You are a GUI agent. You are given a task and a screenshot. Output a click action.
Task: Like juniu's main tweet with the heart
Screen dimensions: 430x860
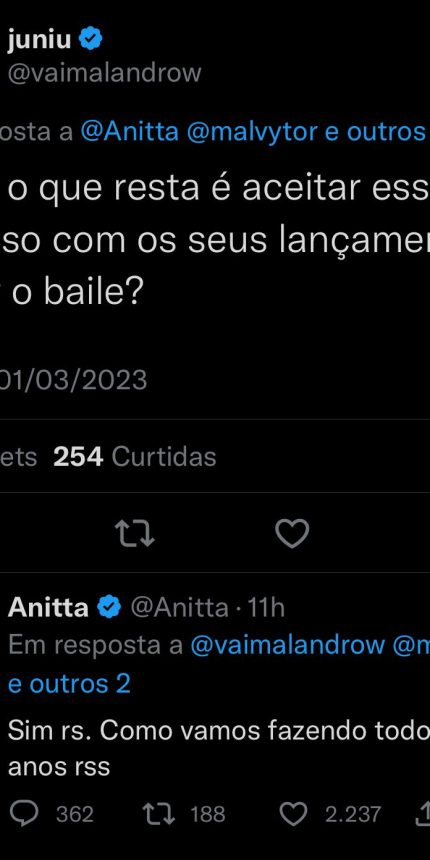[x=292, y=534]
